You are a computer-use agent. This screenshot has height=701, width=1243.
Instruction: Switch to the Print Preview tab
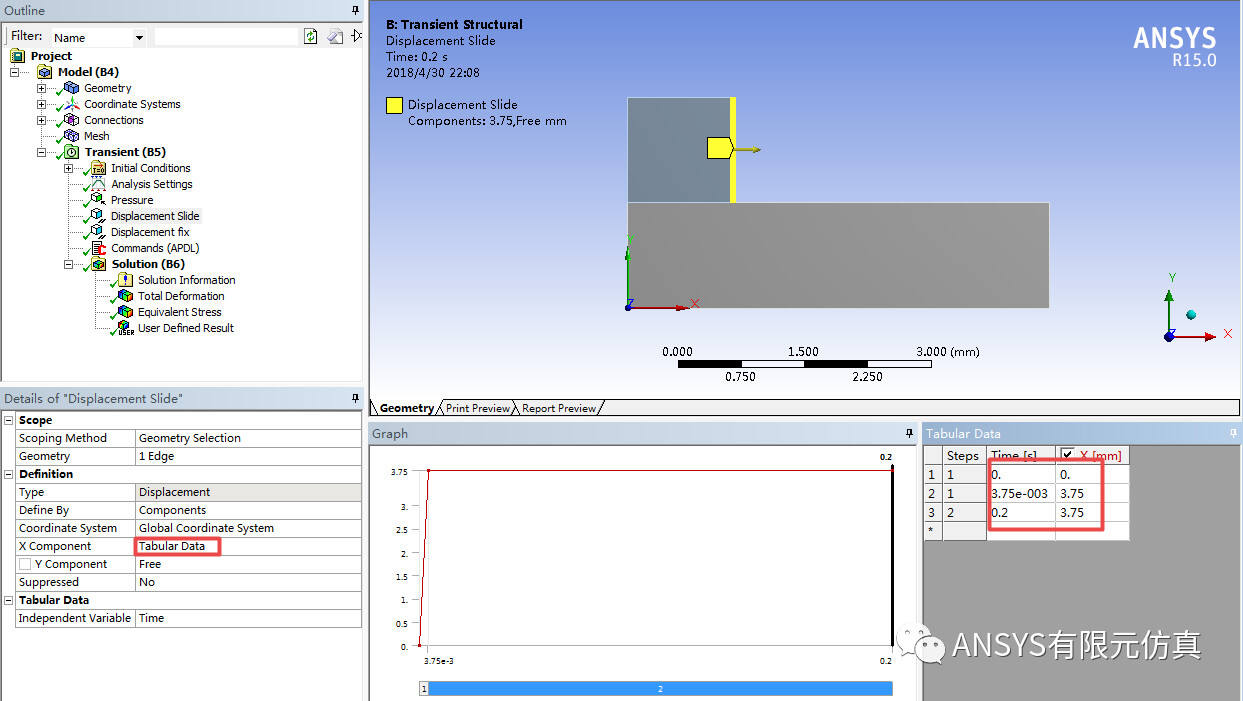coord(478,408)
